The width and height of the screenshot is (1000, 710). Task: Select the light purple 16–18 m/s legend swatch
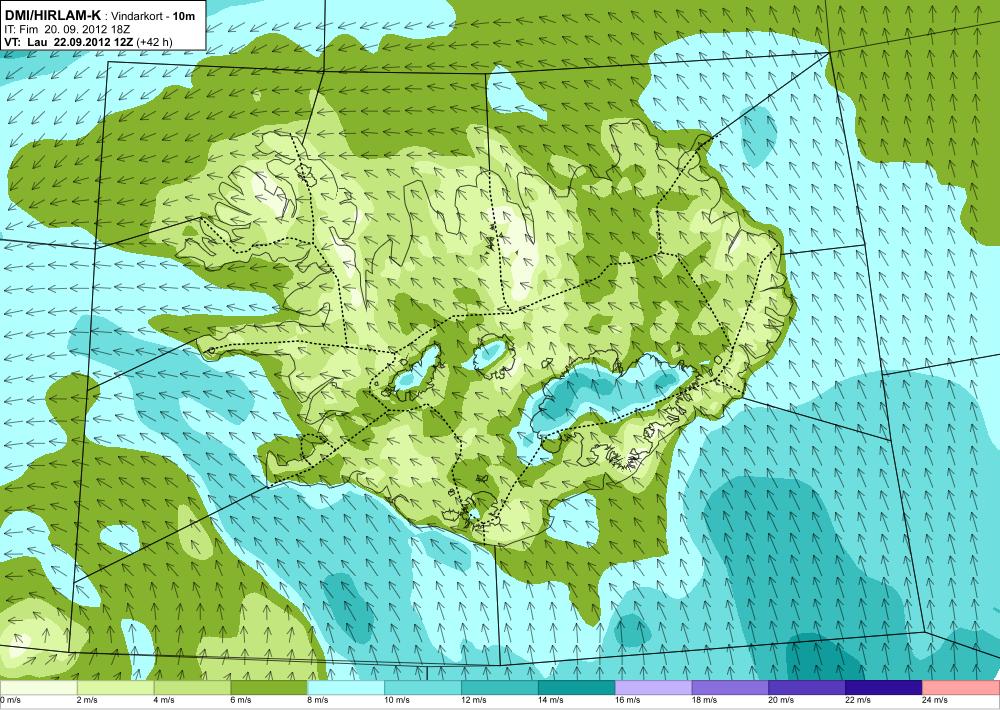[653, 688]
